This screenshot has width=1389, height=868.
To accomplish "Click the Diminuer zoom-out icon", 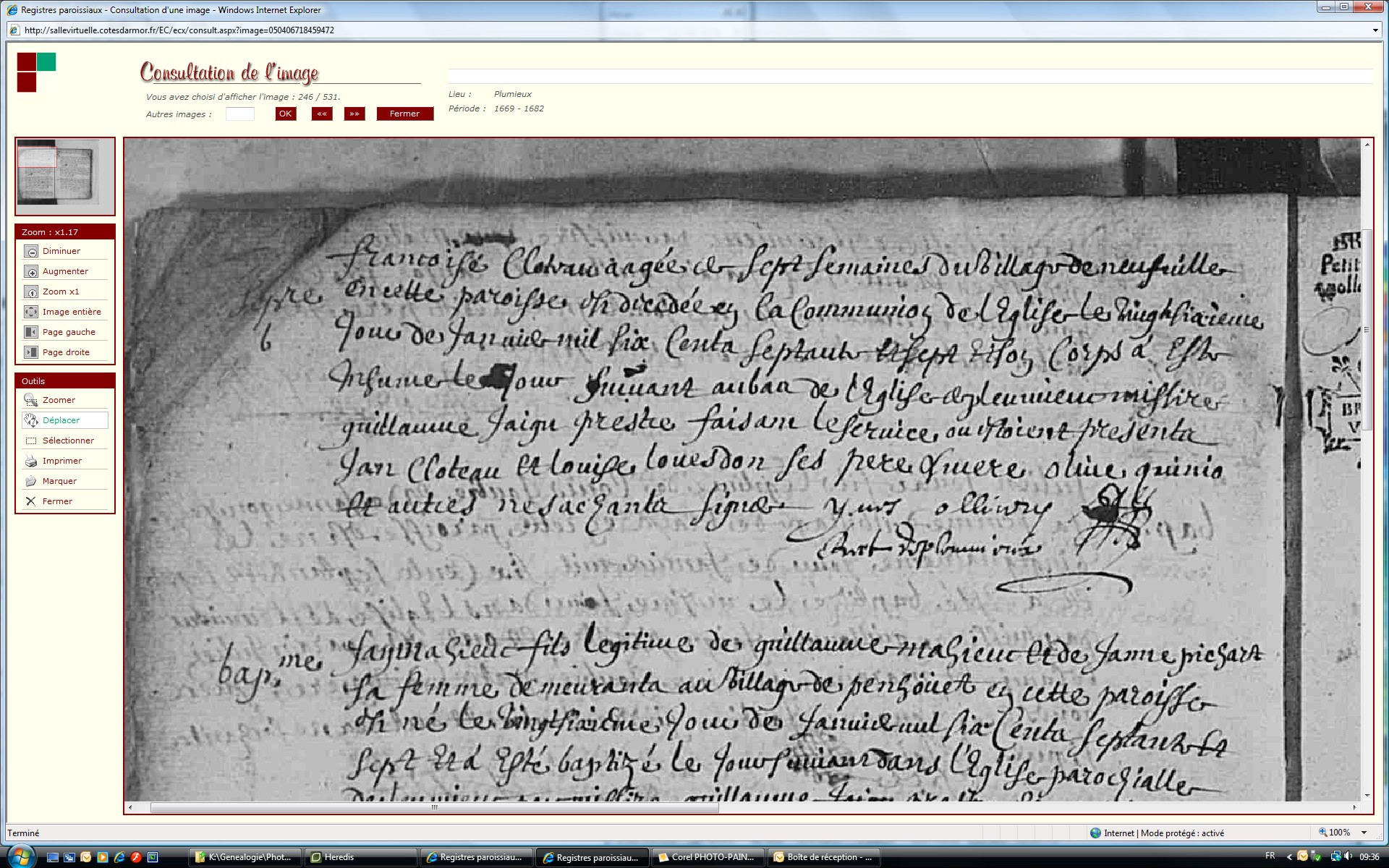I will pos(31,251).
